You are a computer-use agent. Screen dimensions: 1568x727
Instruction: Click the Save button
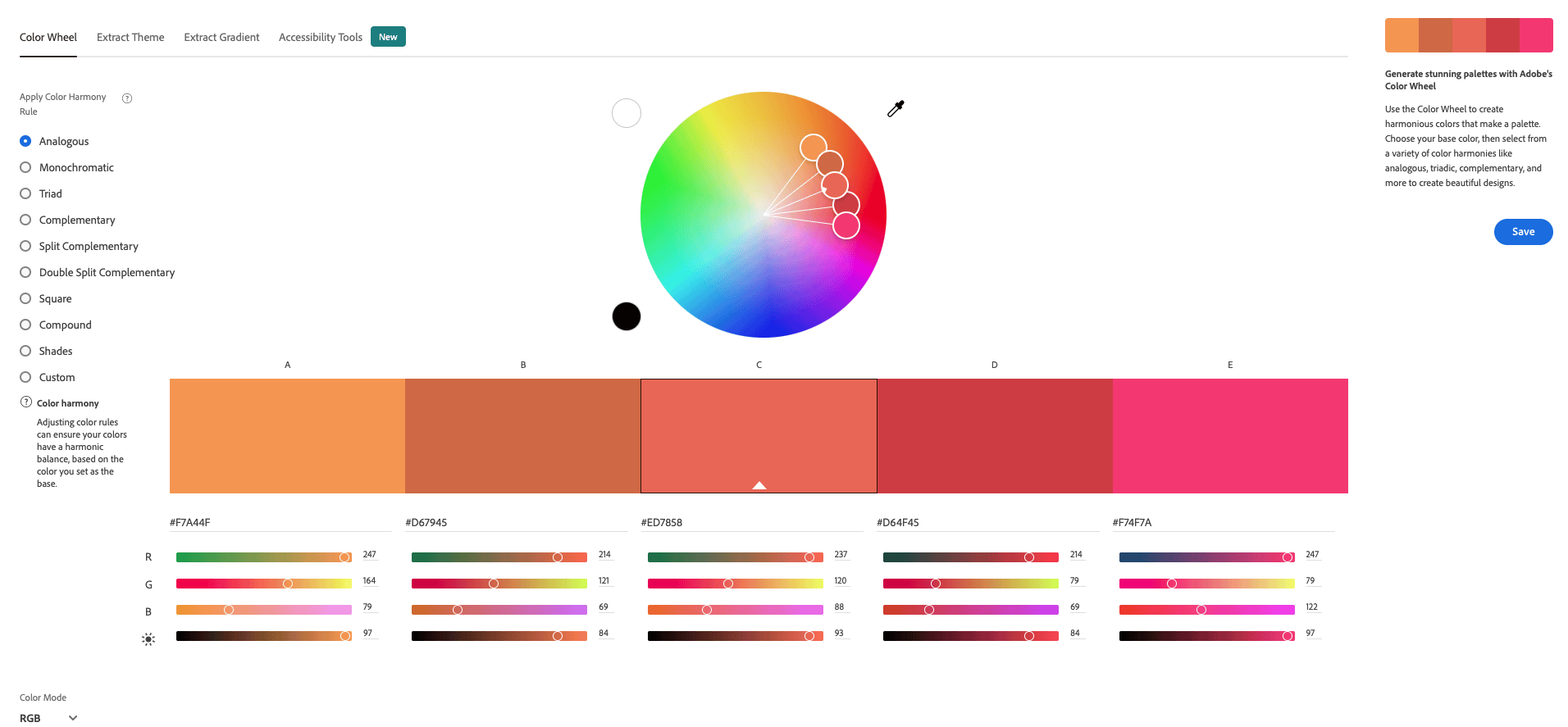(1522, 231)
